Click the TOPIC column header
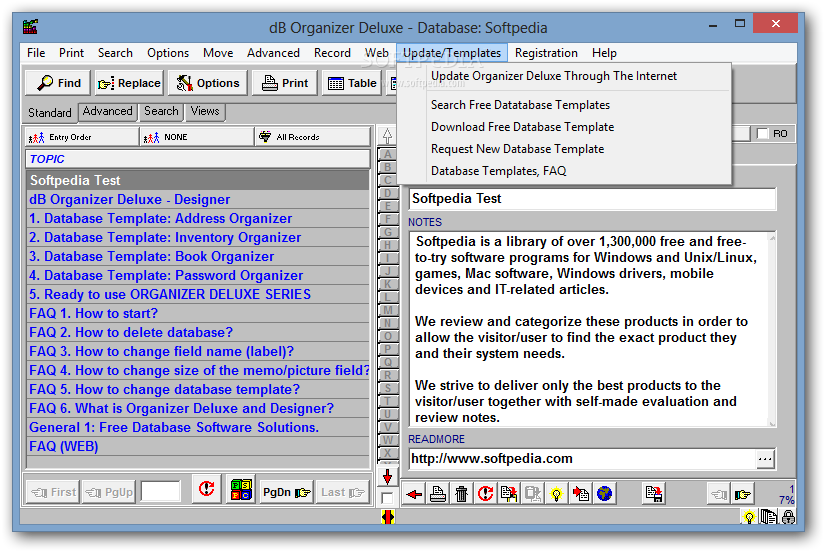This screenshot has width=825, height=552. click(198, 159)
